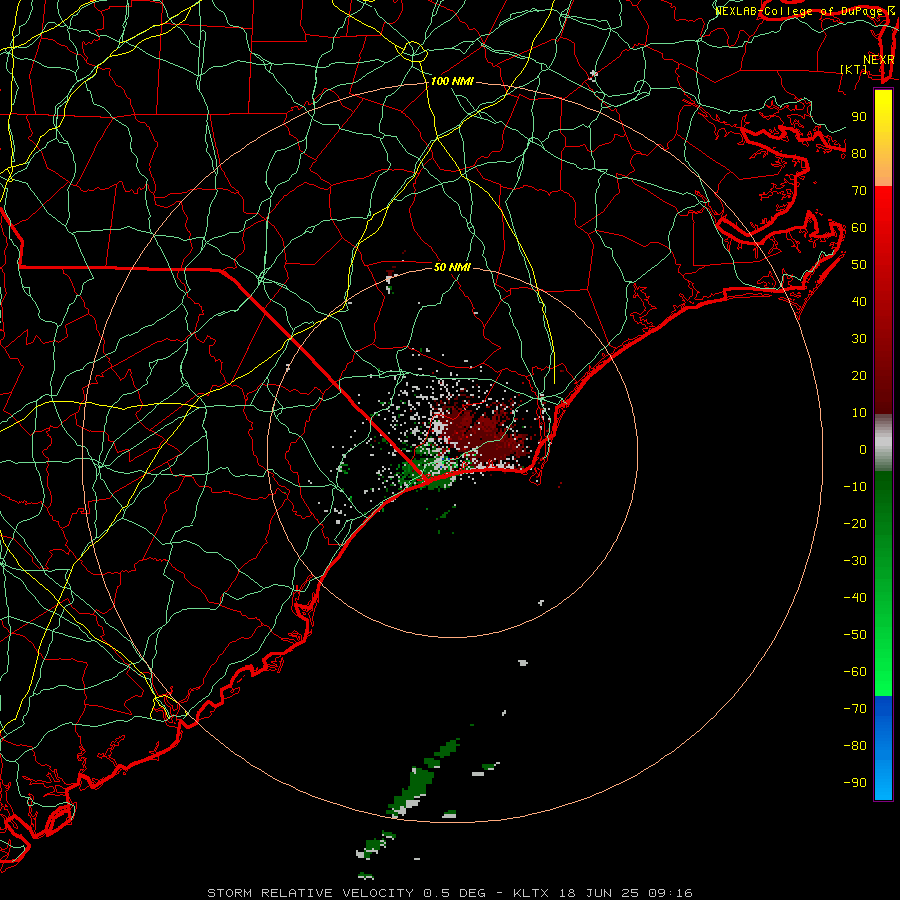Select the "NEXLAB-College of DuPage" header text
Image resolution: width=900 pixels, height=900 pixels.
(800, 11)
